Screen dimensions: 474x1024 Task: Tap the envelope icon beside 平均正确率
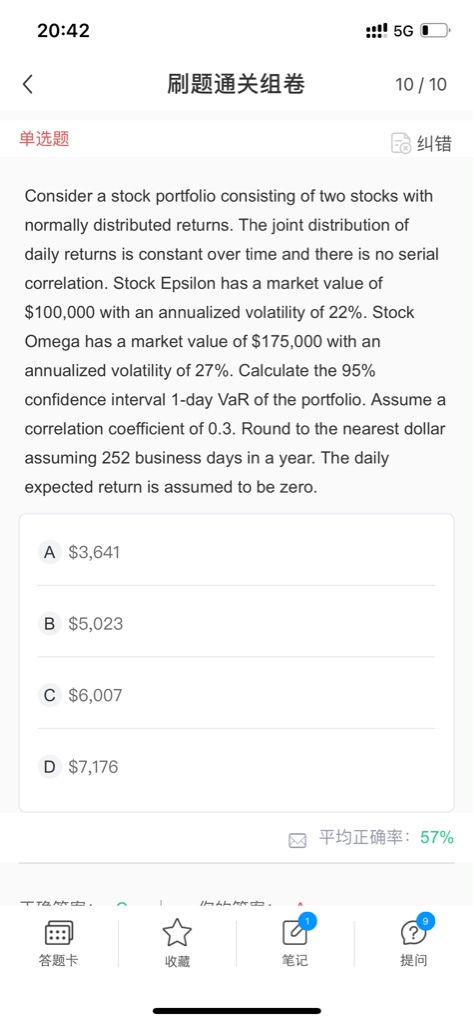297,840
